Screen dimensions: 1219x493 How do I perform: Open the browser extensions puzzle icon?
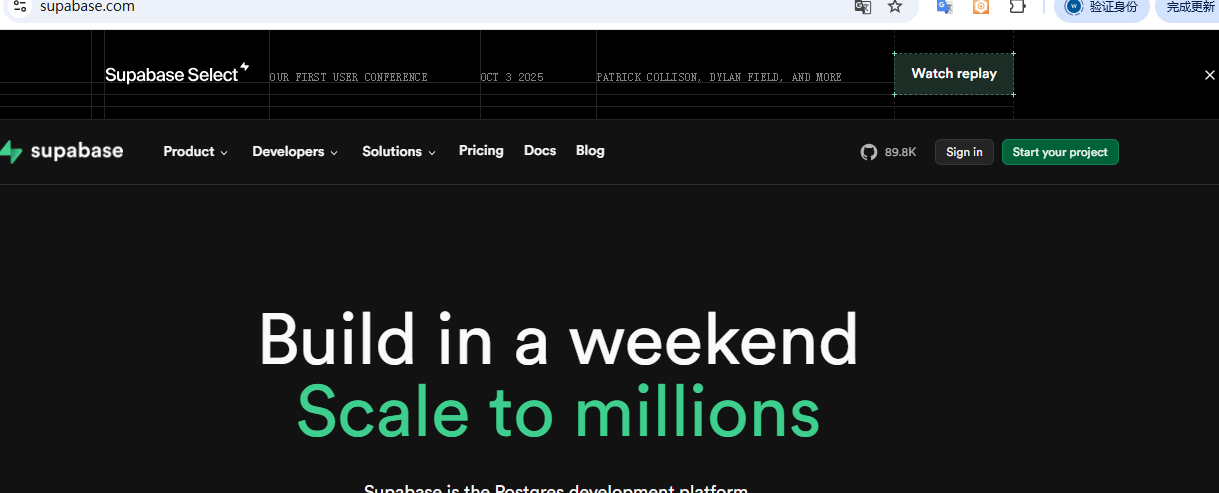[x=1017, y=7]
